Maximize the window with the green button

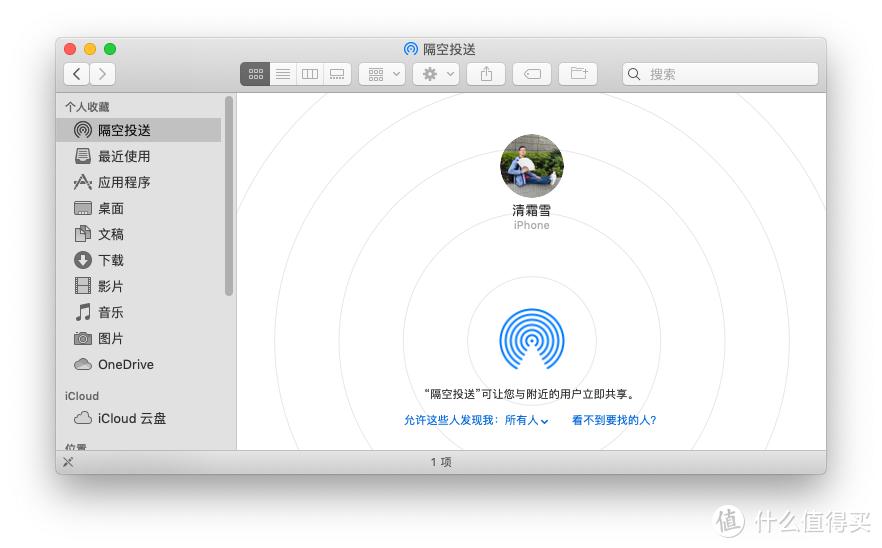click(x=110, y=49)
